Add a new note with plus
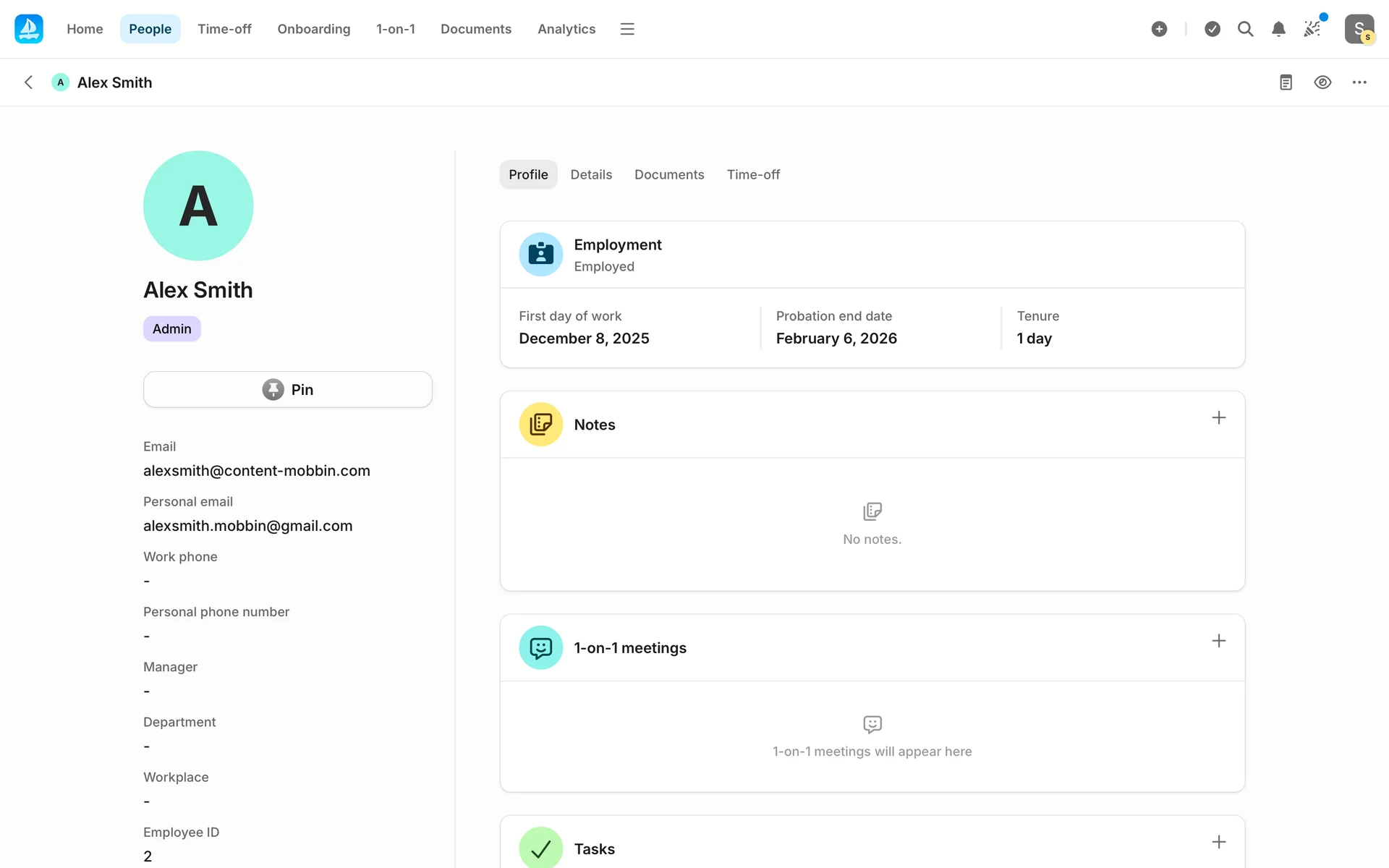 [x=1218, y=418]
